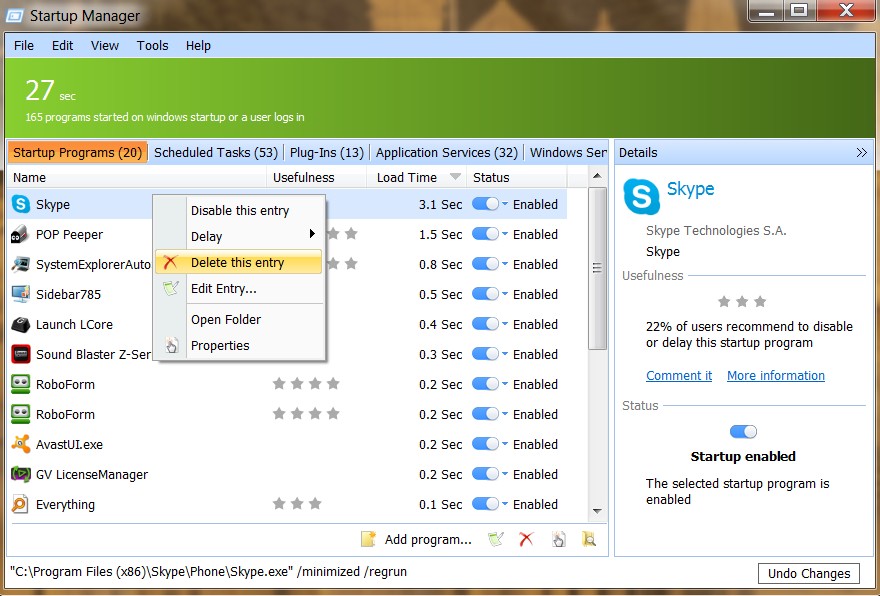Screen dimensions: 880x596
Task: Click the SystemExplorerAuto icon
Action: [21, 264]
